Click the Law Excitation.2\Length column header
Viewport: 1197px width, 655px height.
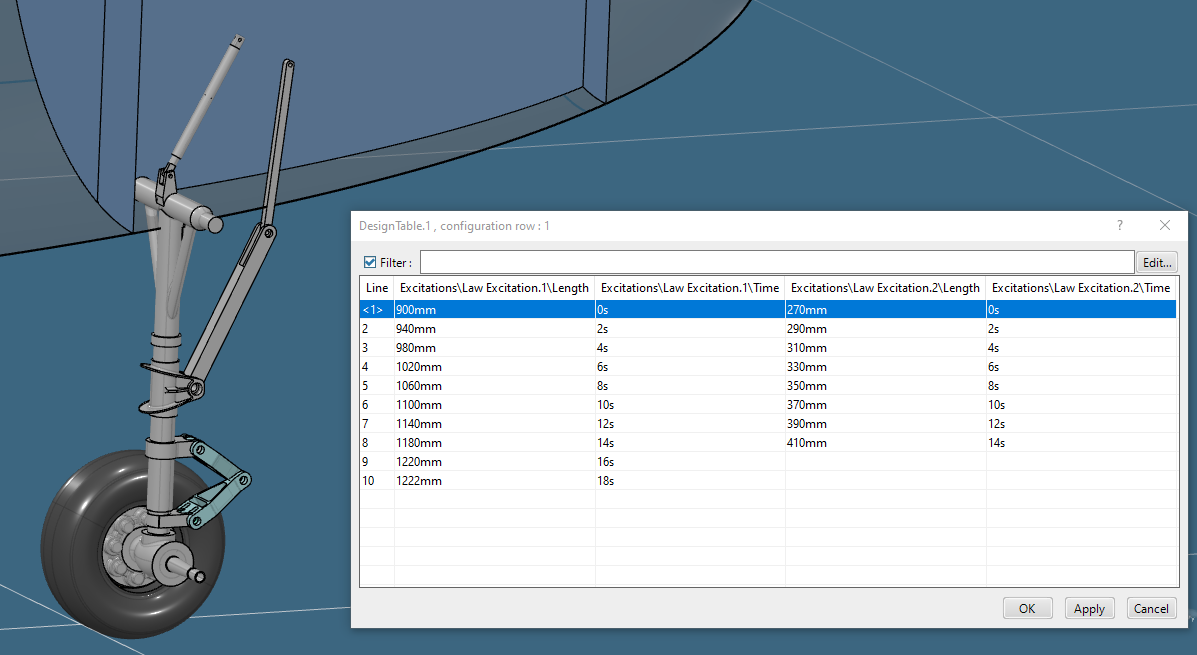[885, 288]
